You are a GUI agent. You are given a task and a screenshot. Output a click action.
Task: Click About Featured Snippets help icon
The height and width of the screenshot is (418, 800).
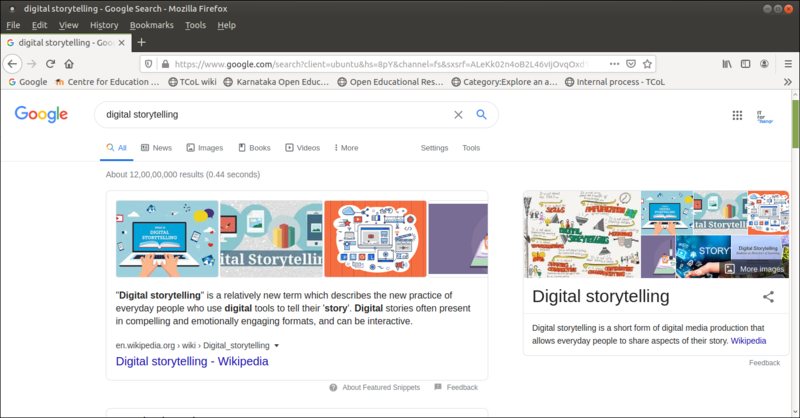(x=333, y=387)
